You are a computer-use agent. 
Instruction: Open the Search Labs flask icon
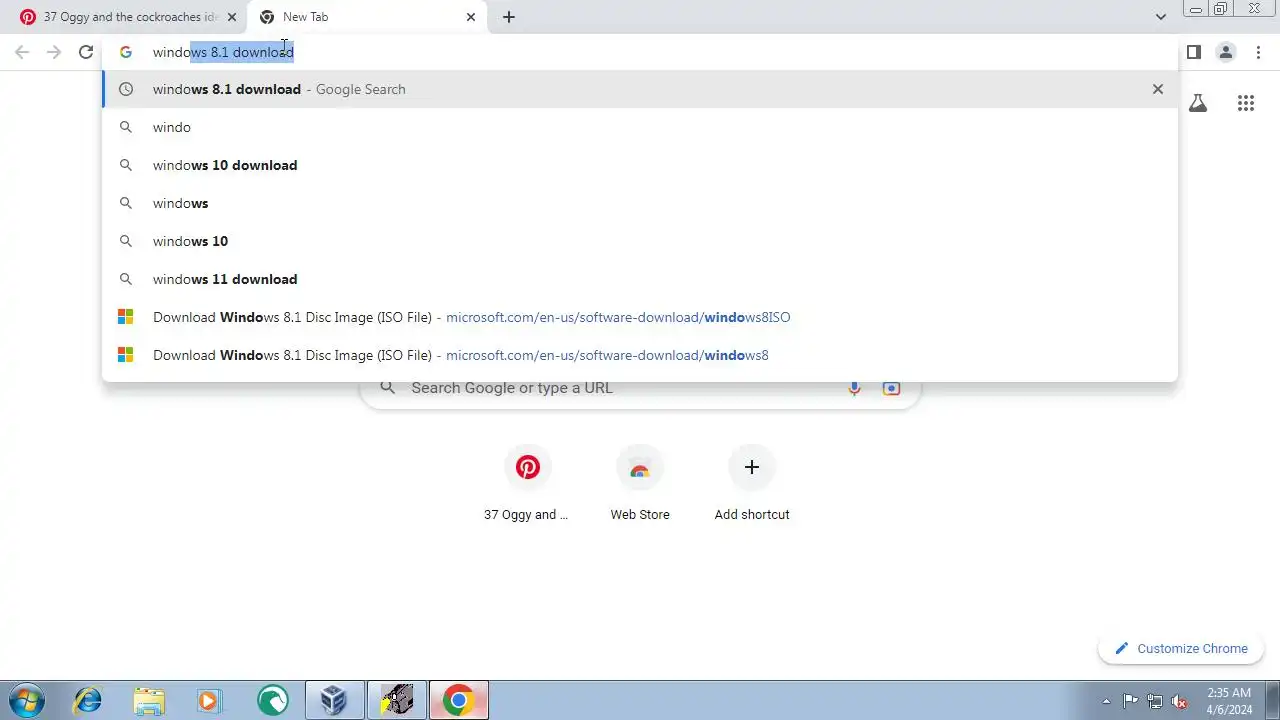(1198, 103)
